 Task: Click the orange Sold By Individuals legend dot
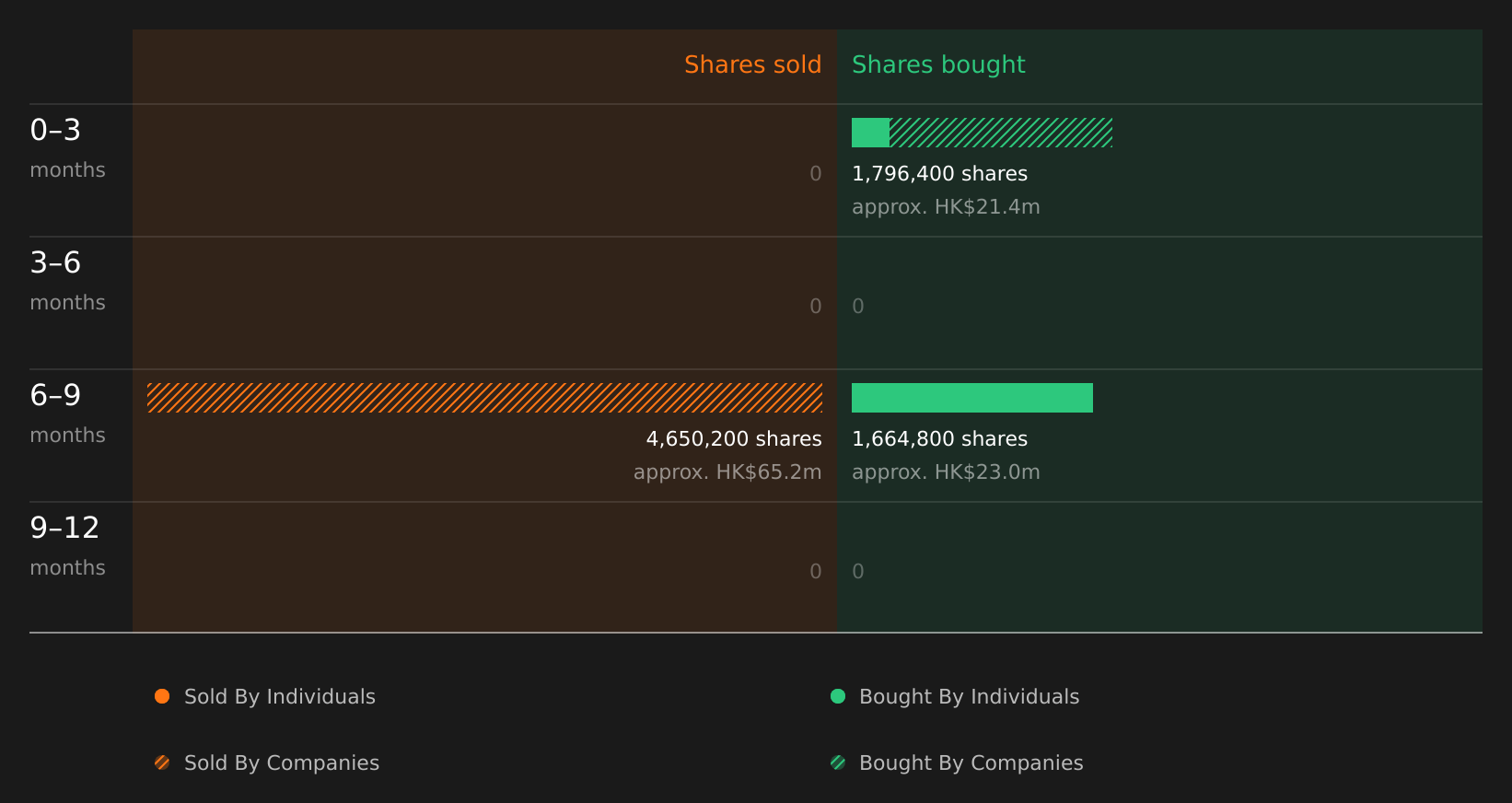pyautogui.click(x=162, y=696)
